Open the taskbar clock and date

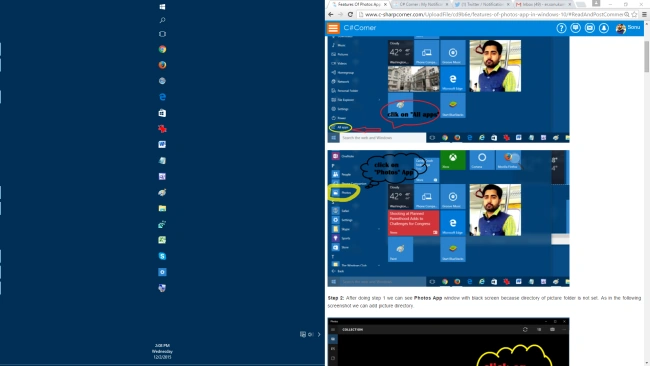click(162, 351)
